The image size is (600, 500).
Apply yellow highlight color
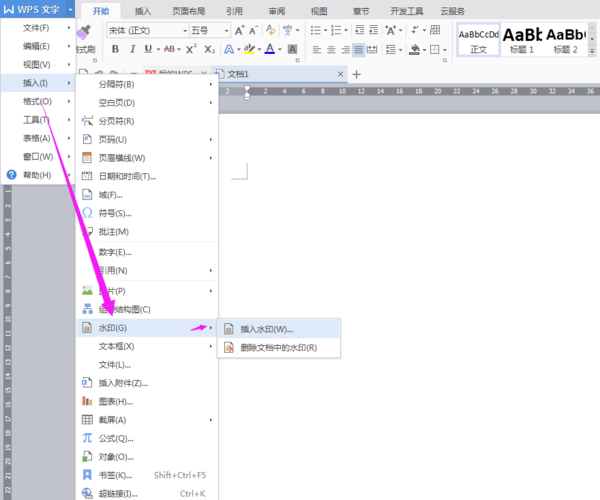(249, 49)
